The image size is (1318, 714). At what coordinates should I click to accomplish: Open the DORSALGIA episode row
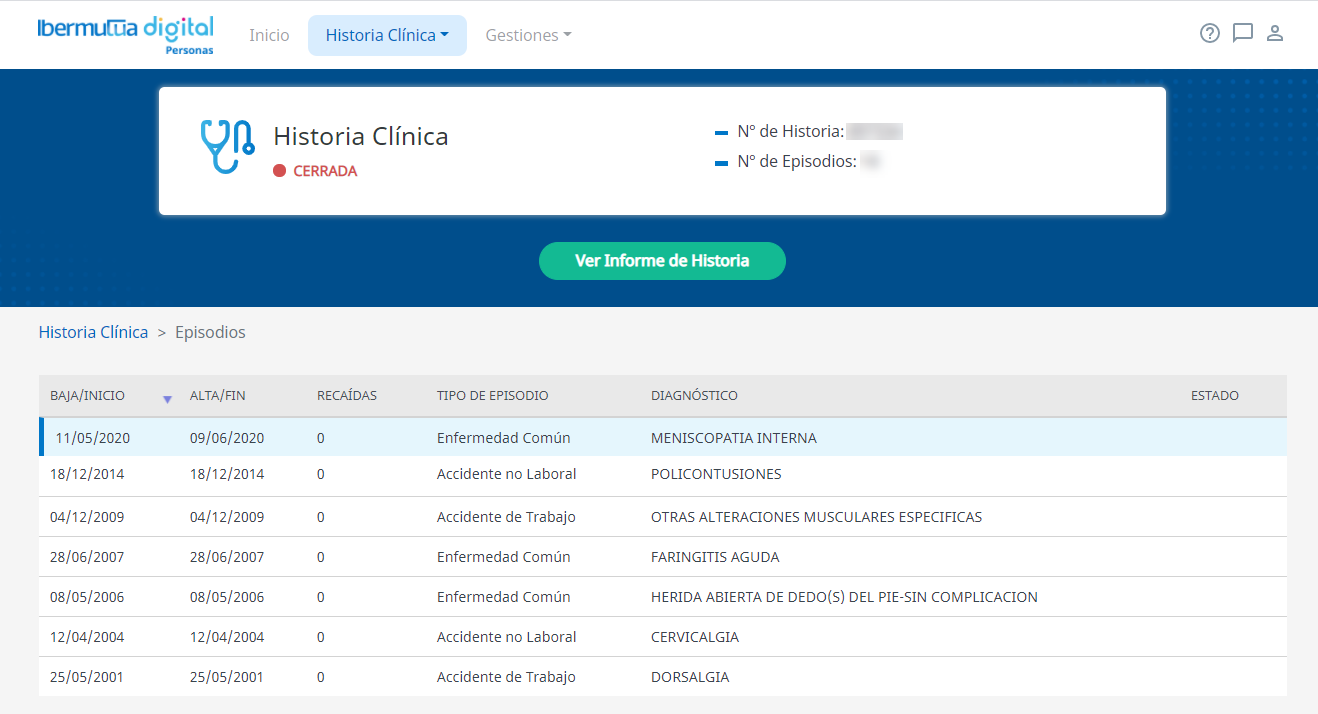click(x=690, y=677)
